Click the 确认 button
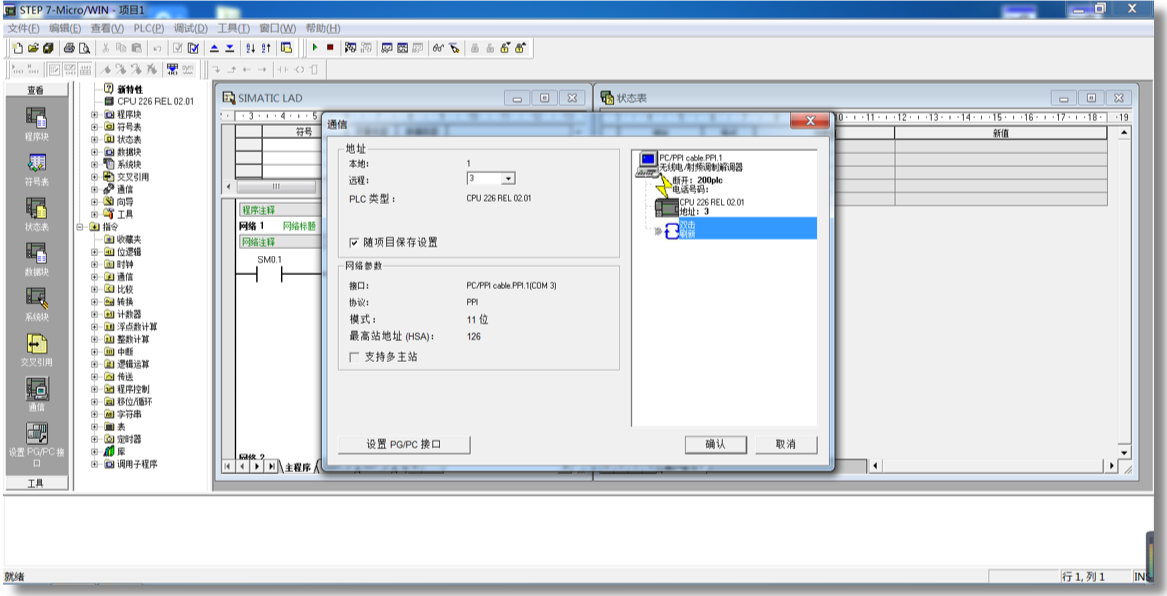 pos(715,444)
